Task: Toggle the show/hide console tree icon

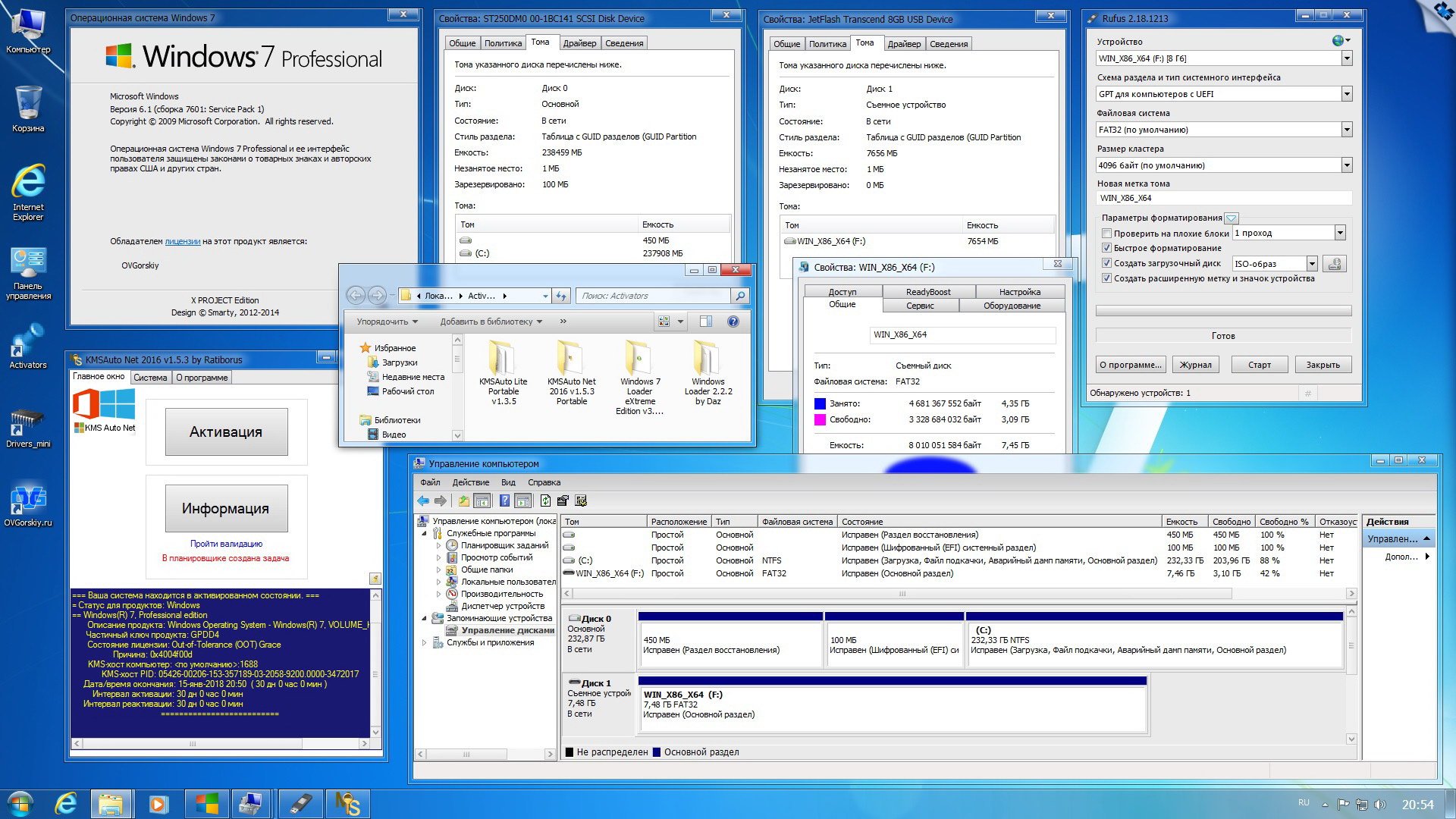Action: tap(482, 500)
